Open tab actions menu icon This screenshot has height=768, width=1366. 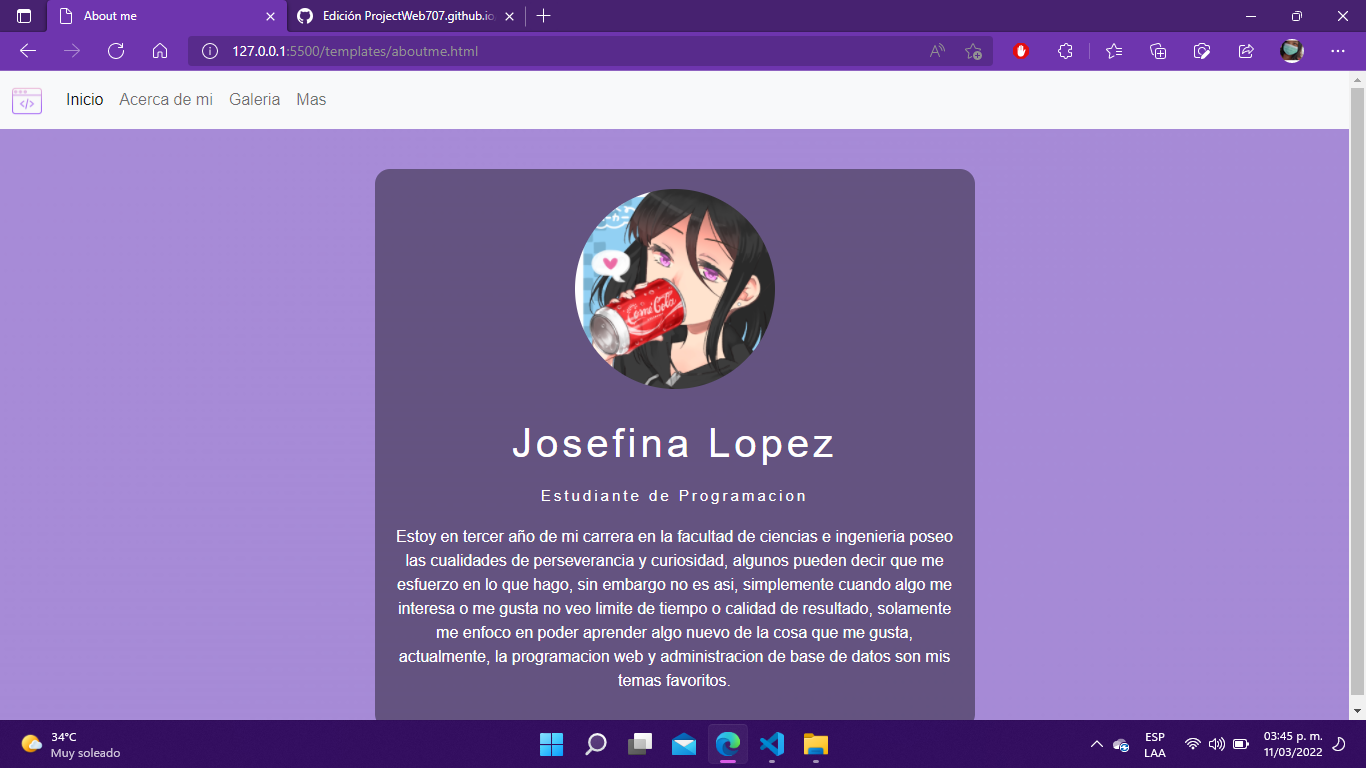[24, 16]
